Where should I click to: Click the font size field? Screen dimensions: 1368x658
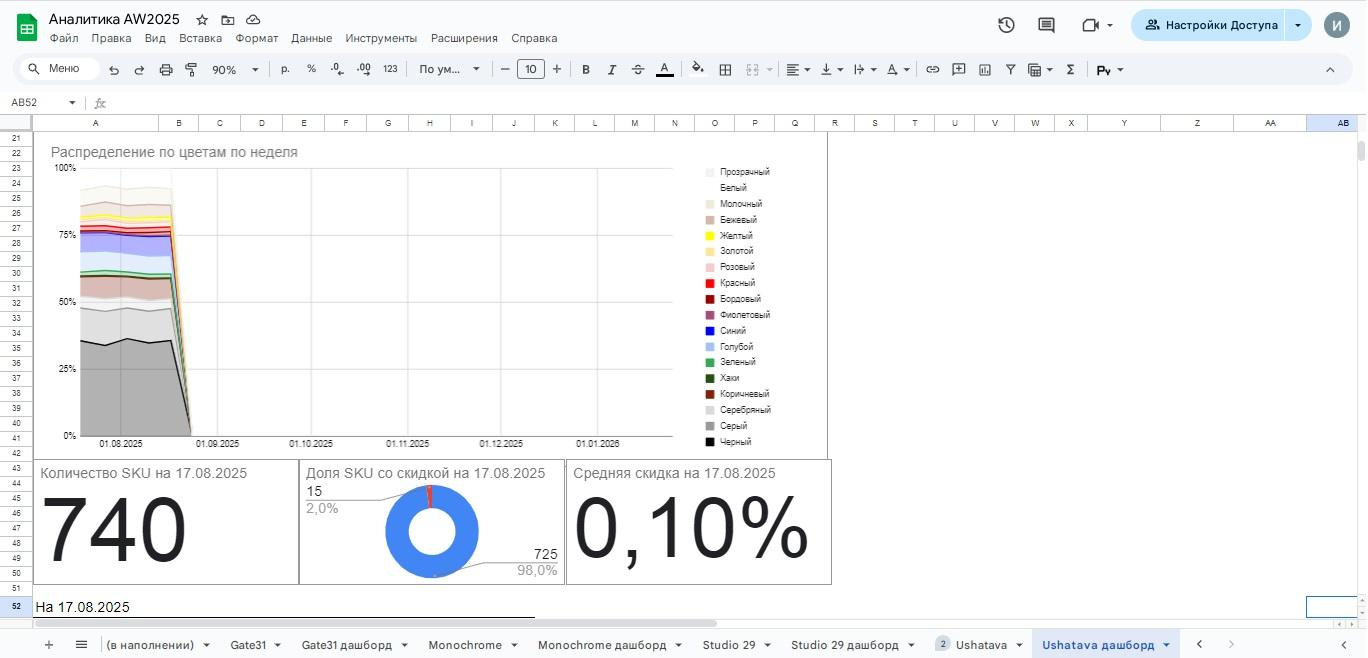[x=531, y=69]
